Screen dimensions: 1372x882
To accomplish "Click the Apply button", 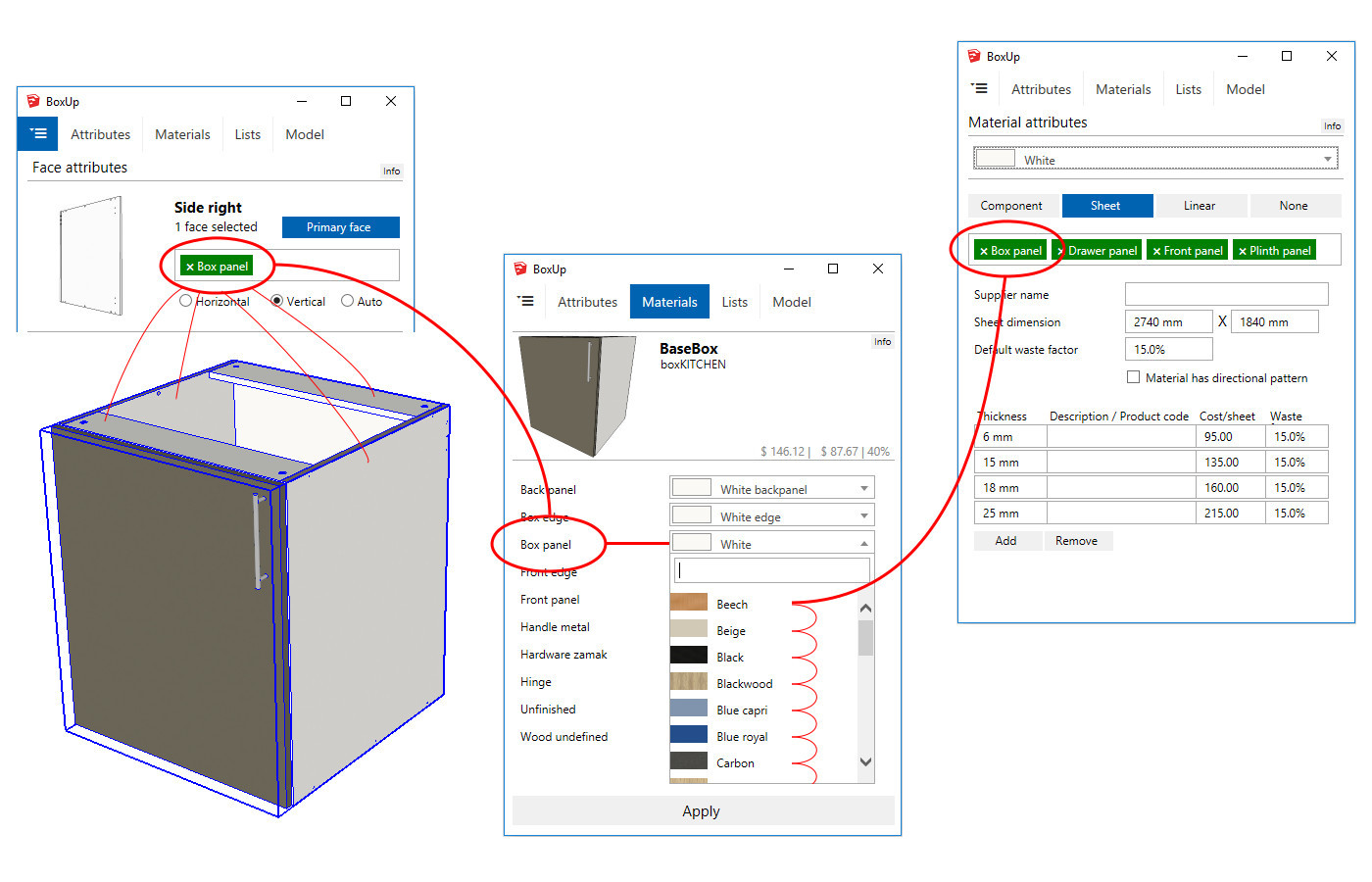I will click(701, 810).
